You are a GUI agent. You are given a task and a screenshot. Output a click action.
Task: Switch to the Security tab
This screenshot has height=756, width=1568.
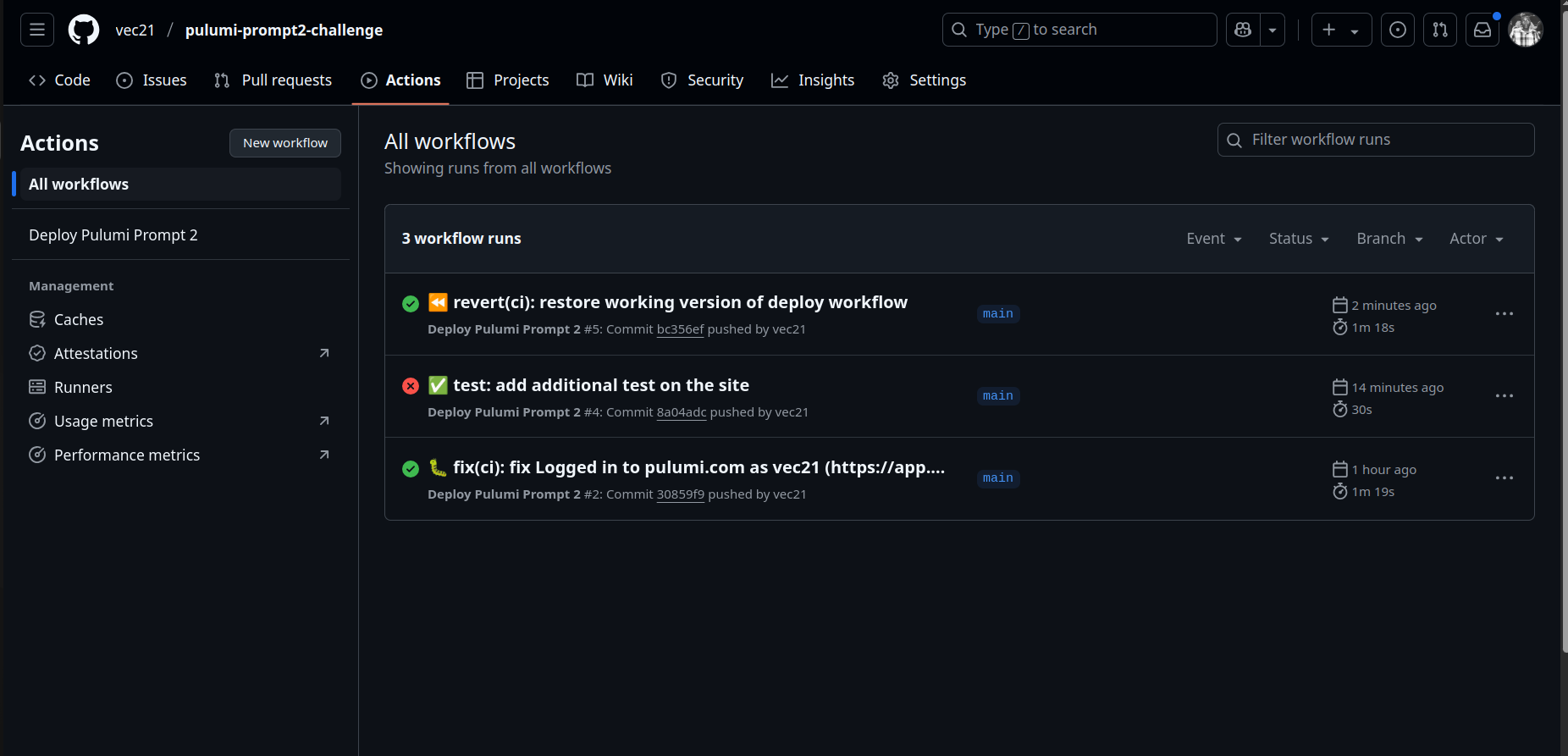702,80
